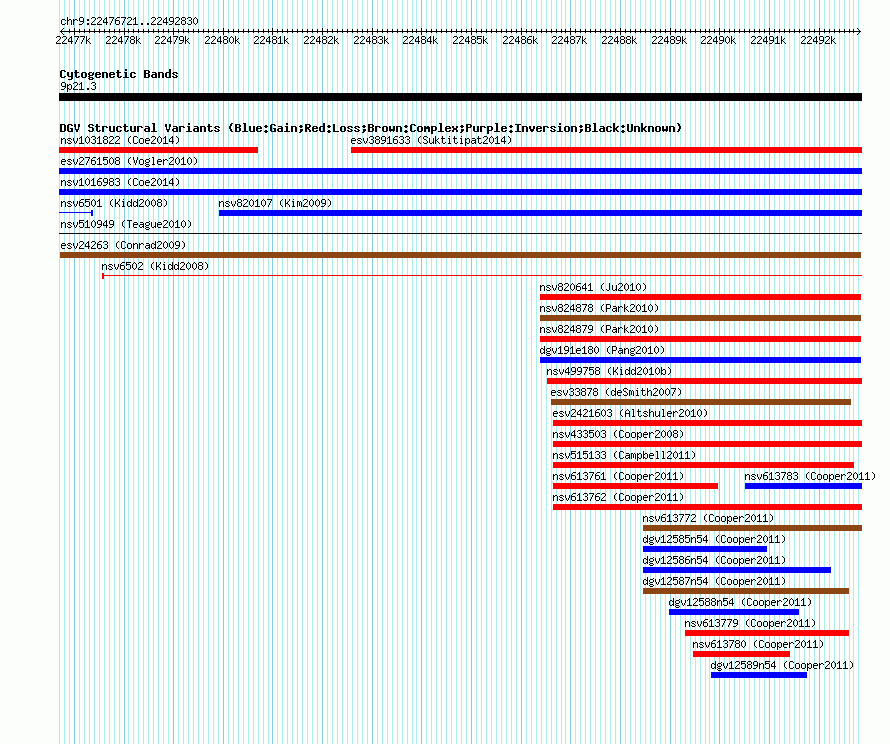This screenshot has height=744, width=890.
Task: Click the thin black nsv510949 line
Action: [460, 233]
